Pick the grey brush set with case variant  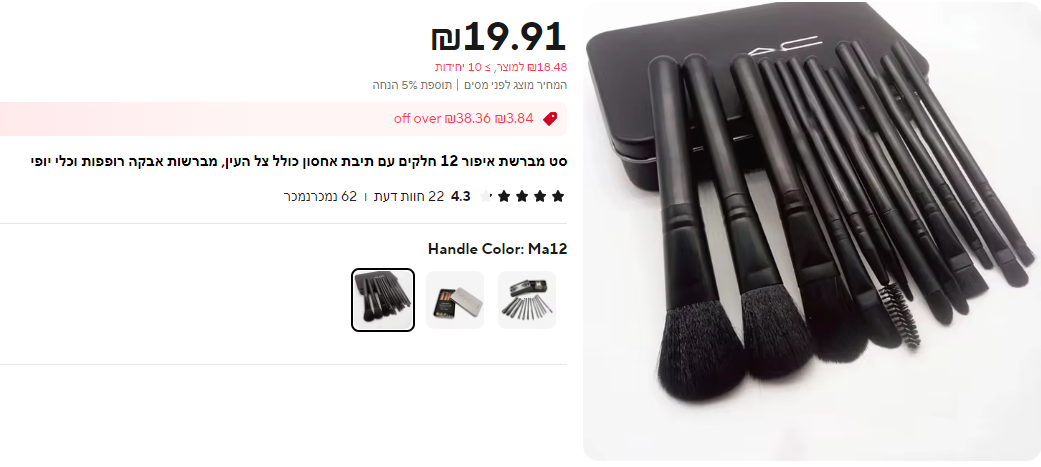click(x=527, y=300)
